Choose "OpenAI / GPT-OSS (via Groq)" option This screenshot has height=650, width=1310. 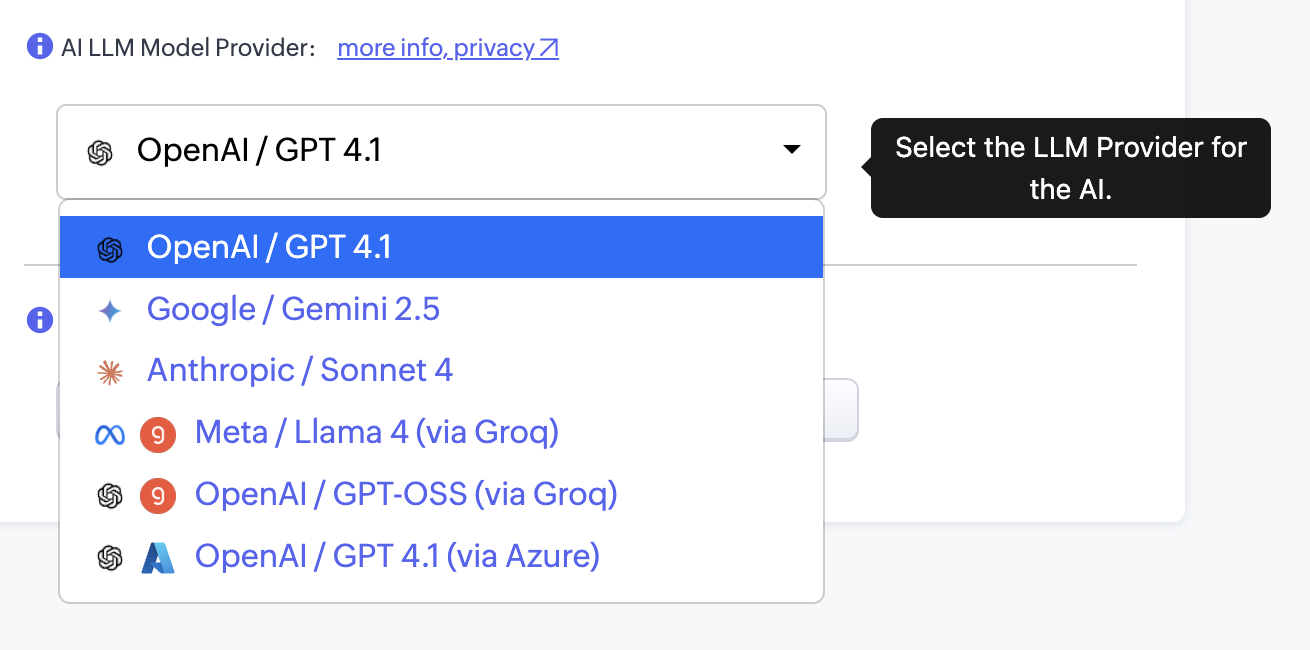[406, 494]
